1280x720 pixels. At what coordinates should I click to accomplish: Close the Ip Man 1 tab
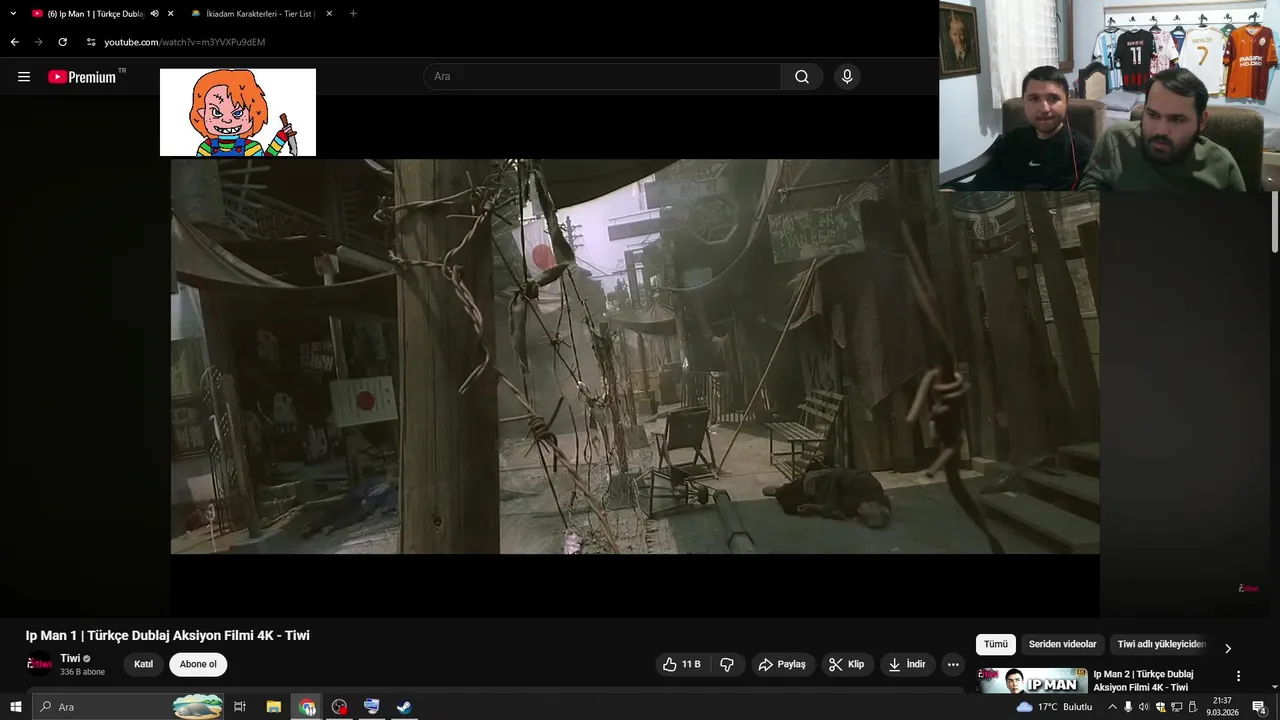pos(171,14)
